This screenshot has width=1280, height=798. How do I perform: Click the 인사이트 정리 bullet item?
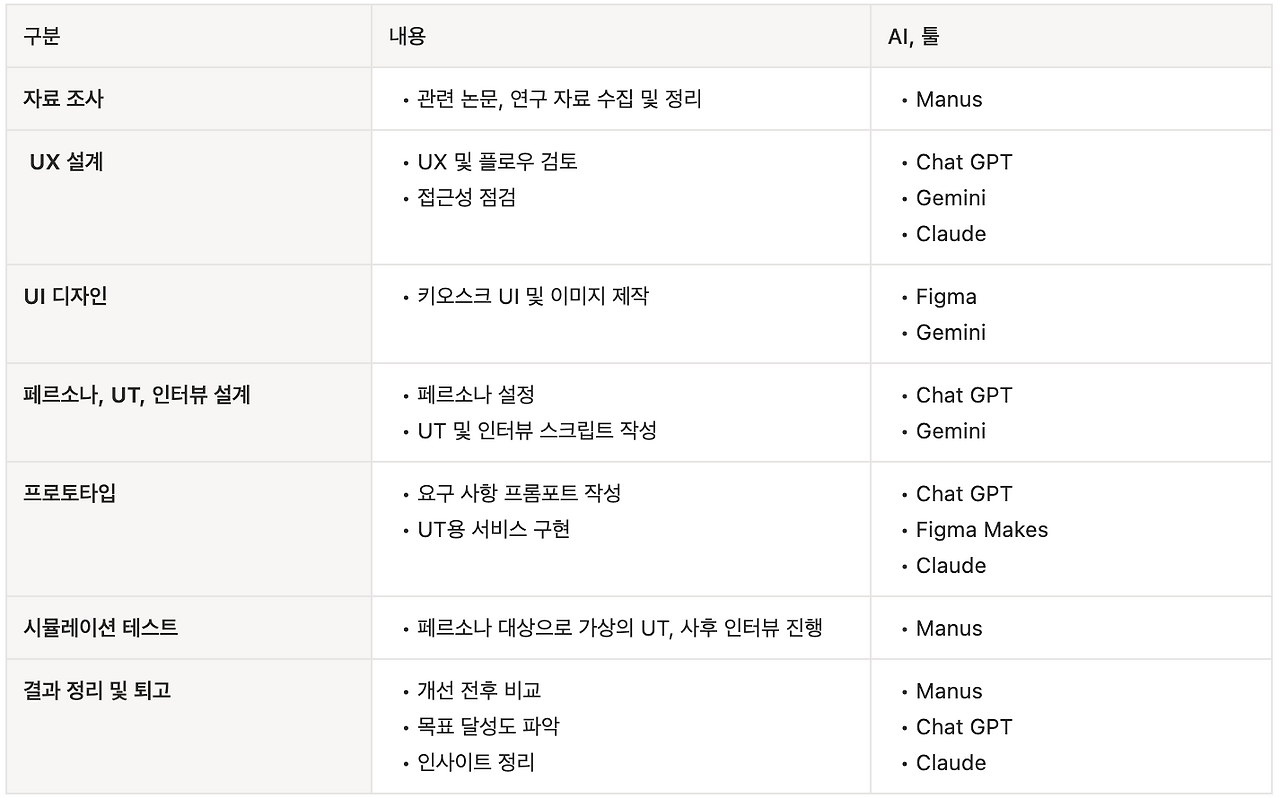click(x=476, y=762)
